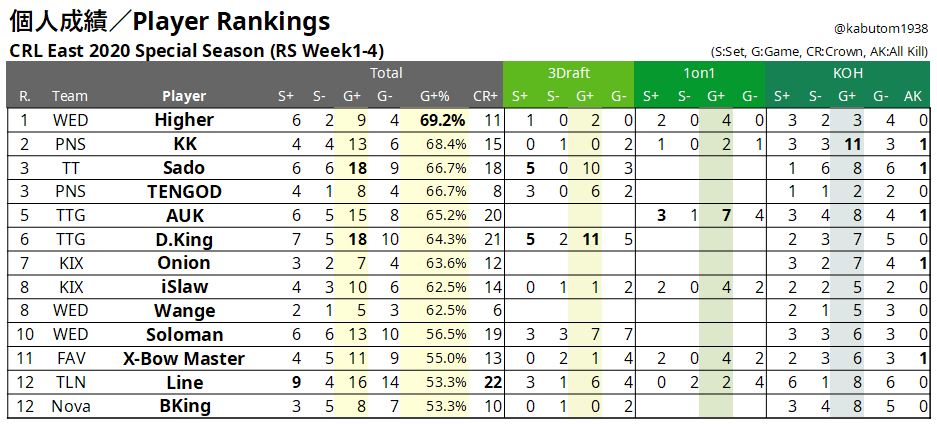Click the FAV team cell
The image size is (937, 424).
[70, 358]
